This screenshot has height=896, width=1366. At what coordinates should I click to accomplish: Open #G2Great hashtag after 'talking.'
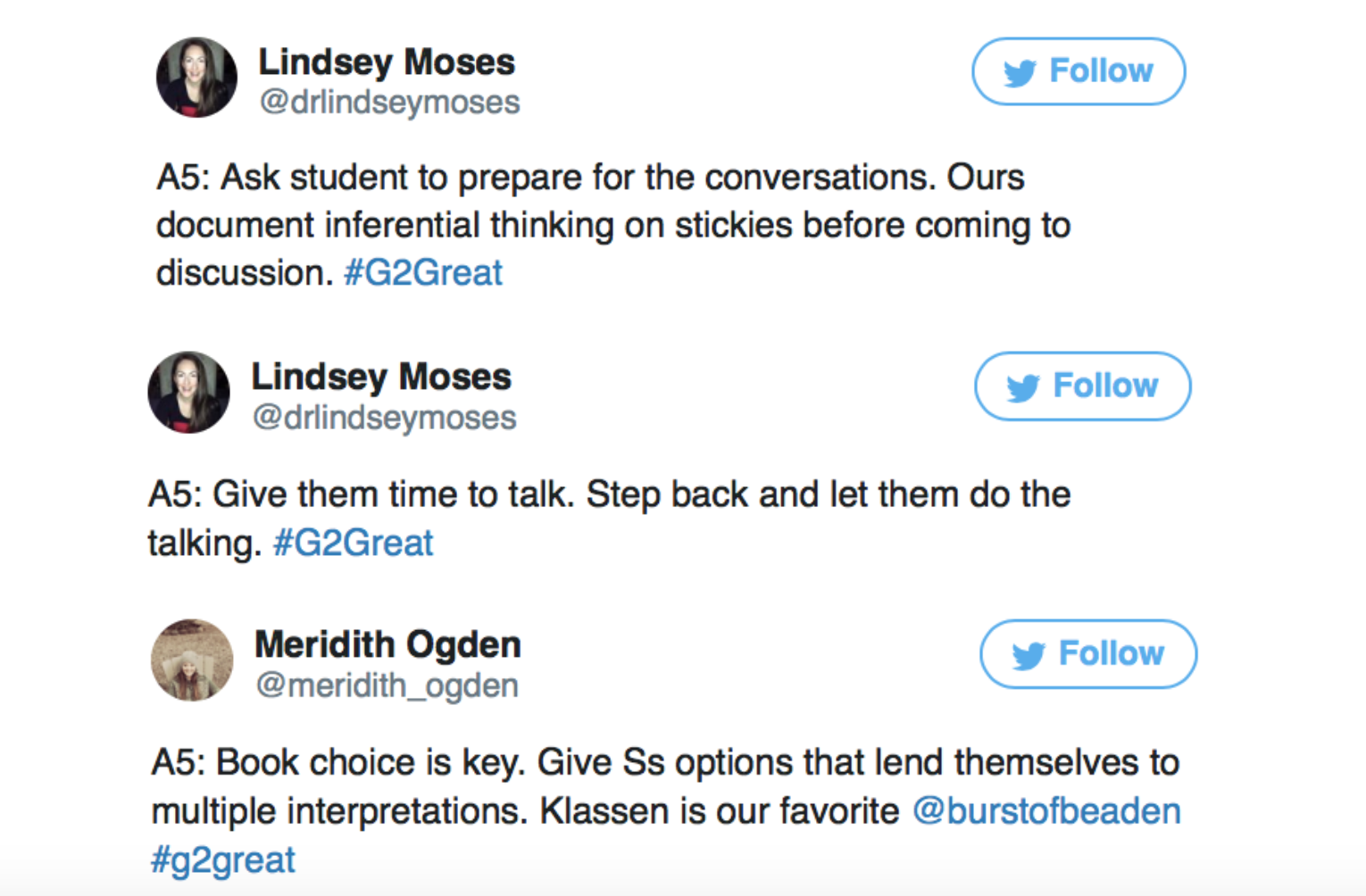coord(354,543)
